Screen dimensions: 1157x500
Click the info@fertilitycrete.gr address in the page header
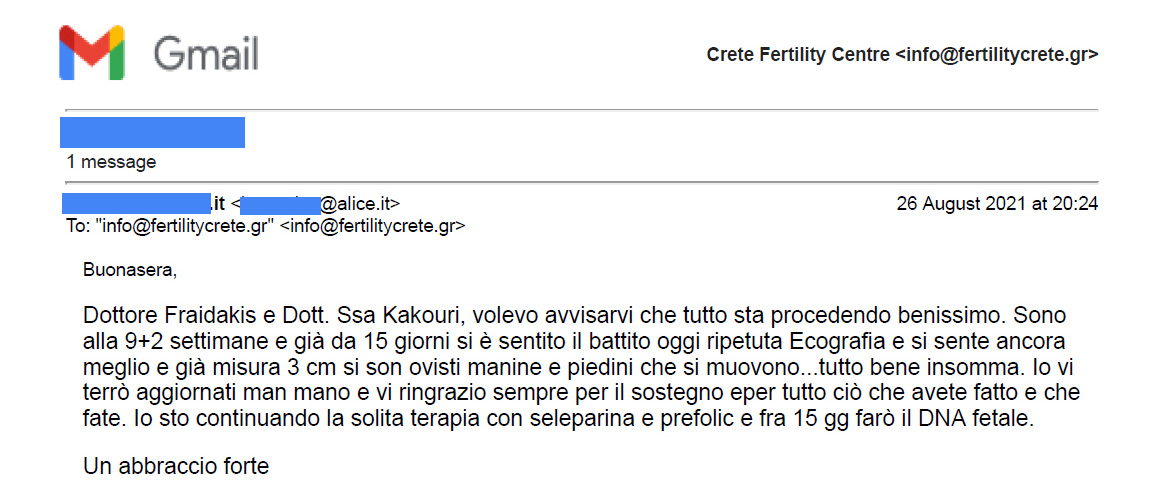(996, 55)
